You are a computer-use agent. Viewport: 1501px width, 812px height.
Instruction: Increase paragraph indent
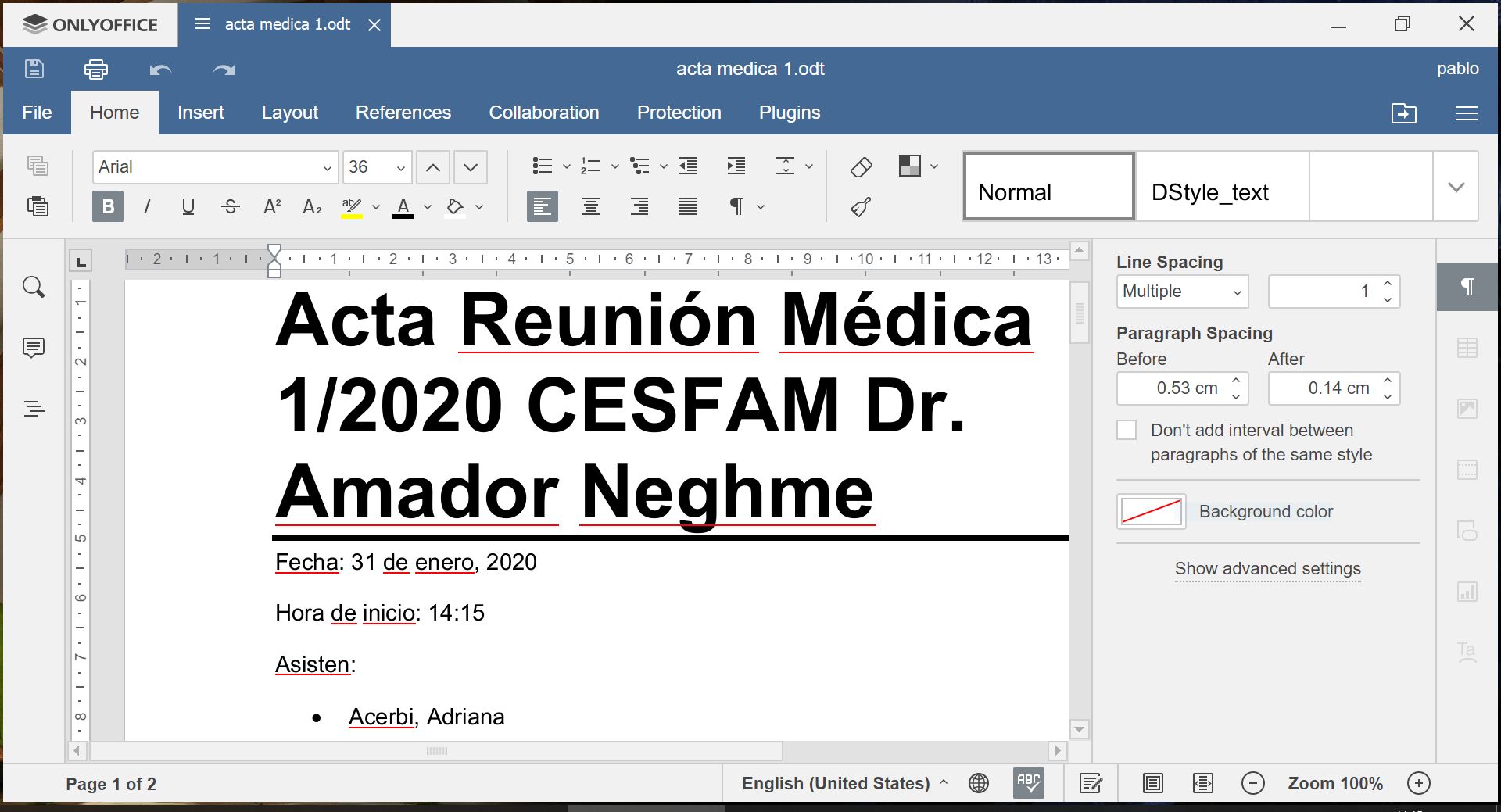tap(736, 166)
